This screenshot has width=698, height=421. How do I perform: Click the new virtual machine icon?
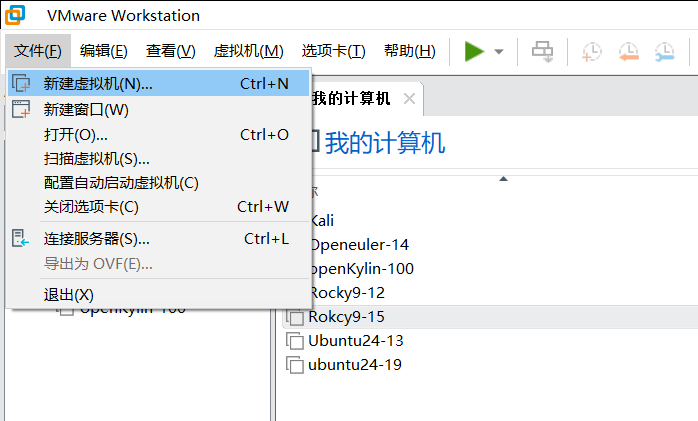click(21, 83)
